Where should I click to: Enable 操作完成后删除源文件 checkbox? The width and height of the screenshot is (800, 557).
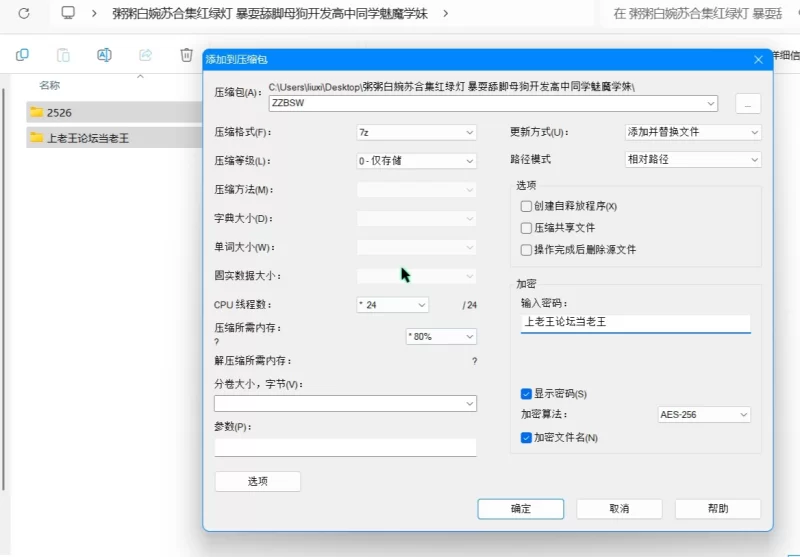[x=526, y=250]
